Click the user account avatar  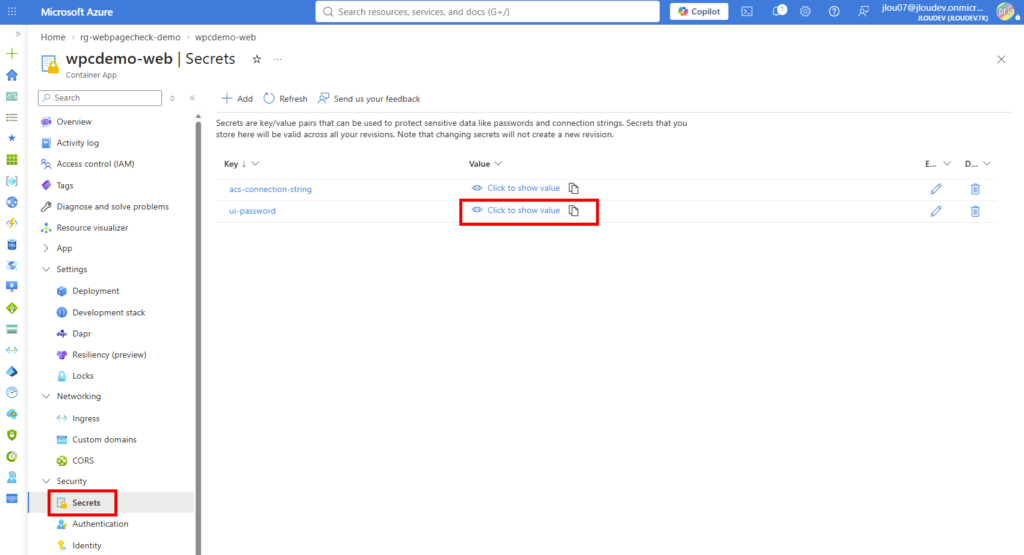point(1005,12)
